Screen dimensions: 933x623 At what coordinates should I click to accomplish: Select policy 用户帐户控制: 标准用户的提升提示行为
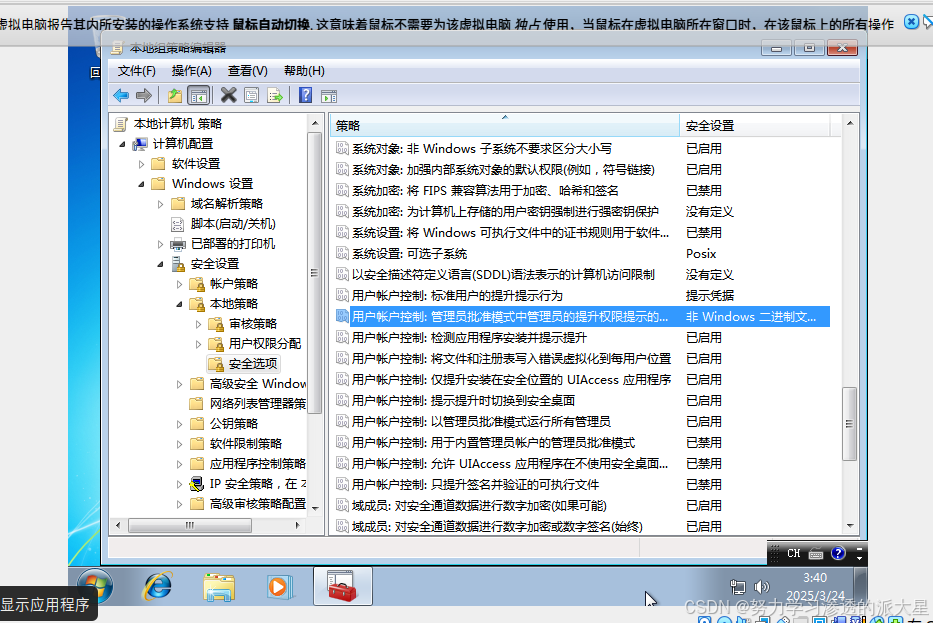tap(457, 296)
